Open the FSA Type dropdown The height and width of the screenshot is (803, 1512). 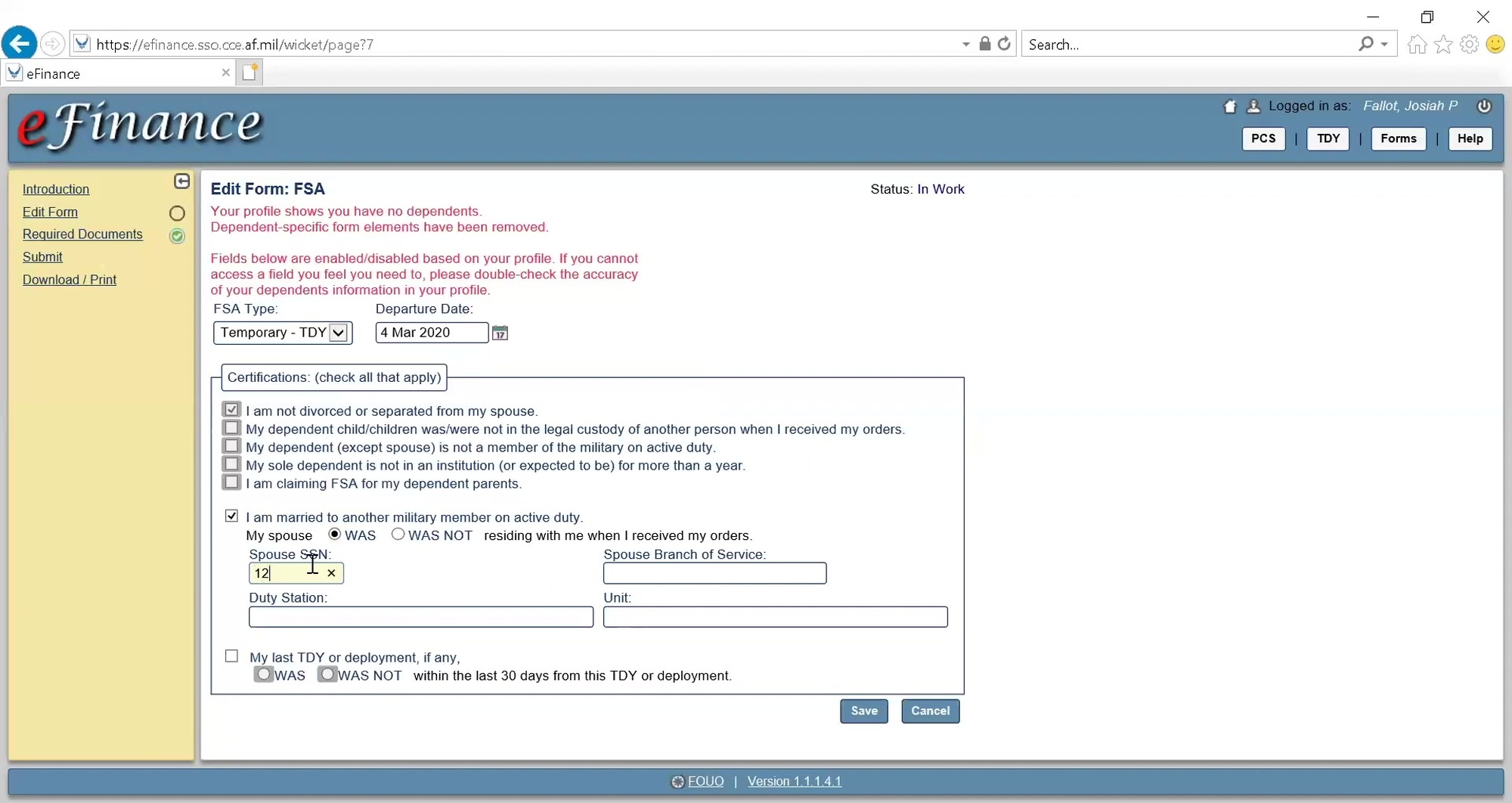283,333
